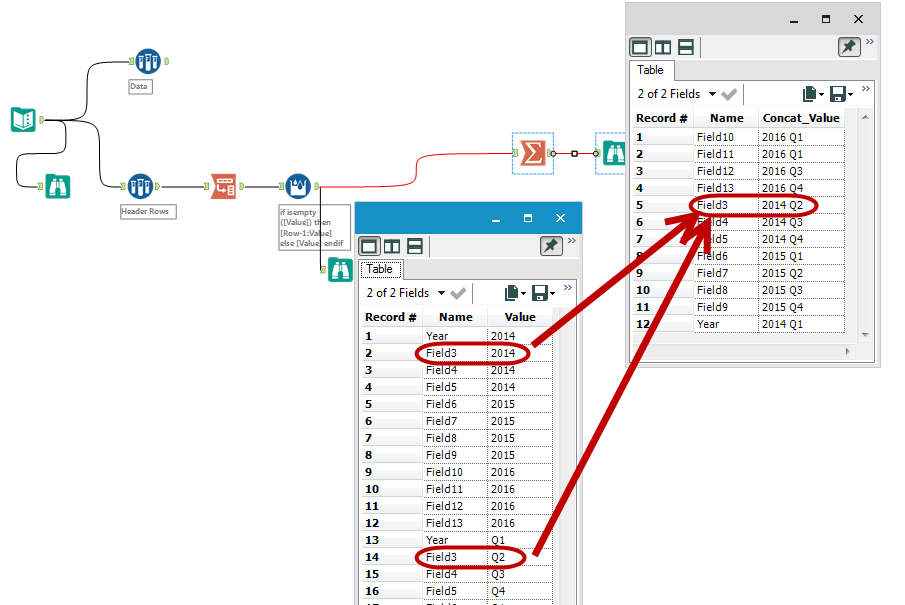Click scroll down arrow in Concat_Value window

(x=865, y=335)
